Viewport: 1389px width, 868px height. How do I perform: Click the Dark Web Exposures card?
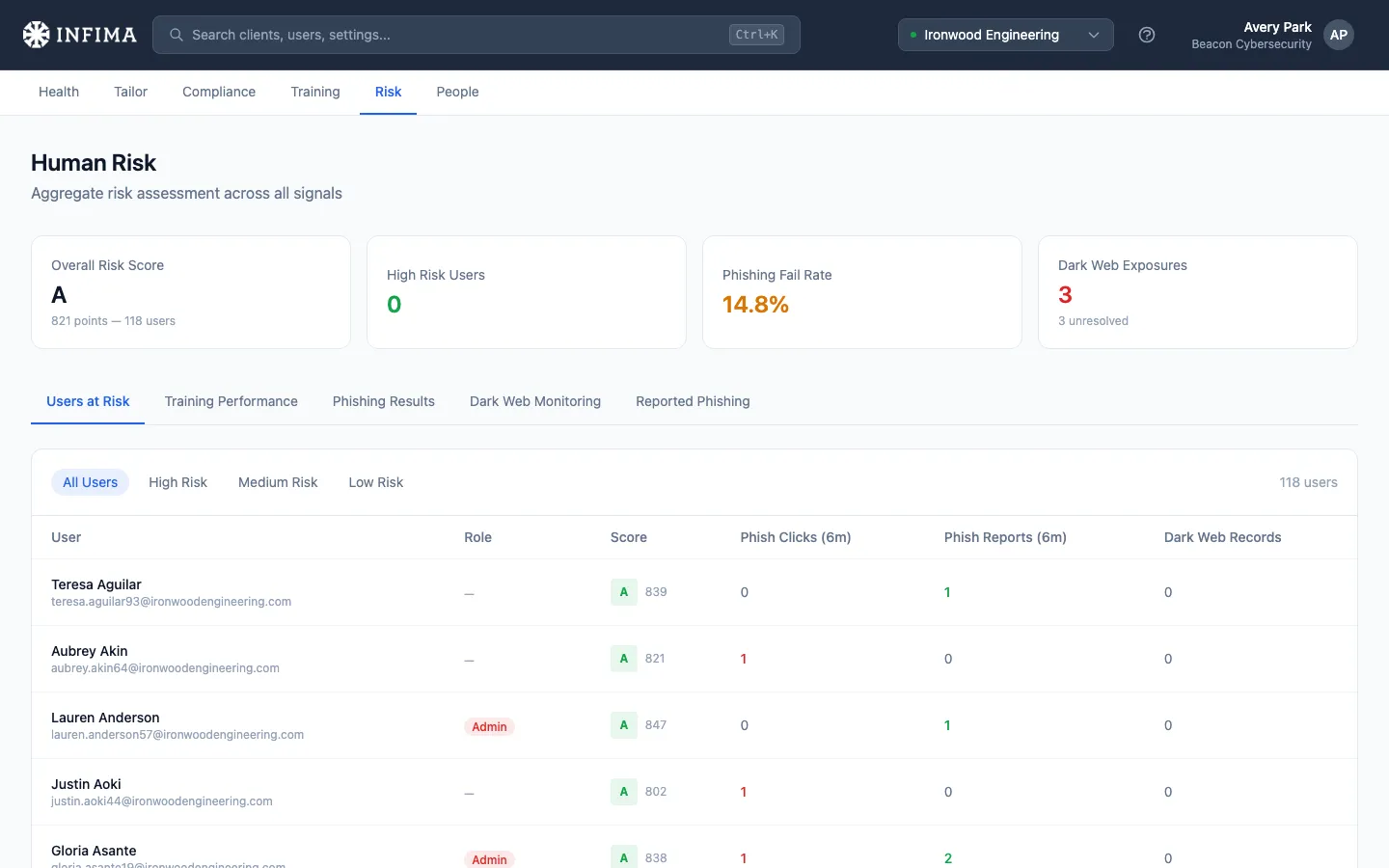(x=1198, y=292)
